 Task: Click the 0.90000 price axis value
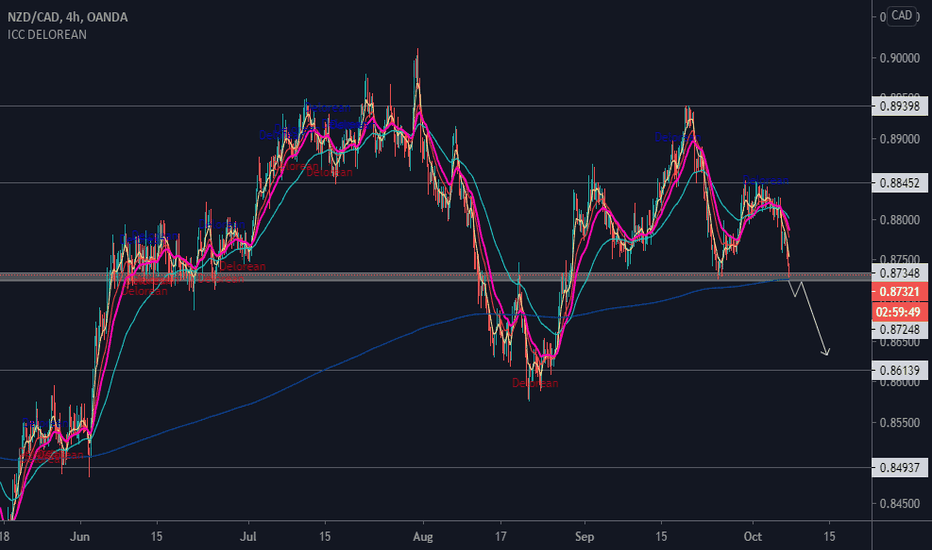tap(899, 58)
